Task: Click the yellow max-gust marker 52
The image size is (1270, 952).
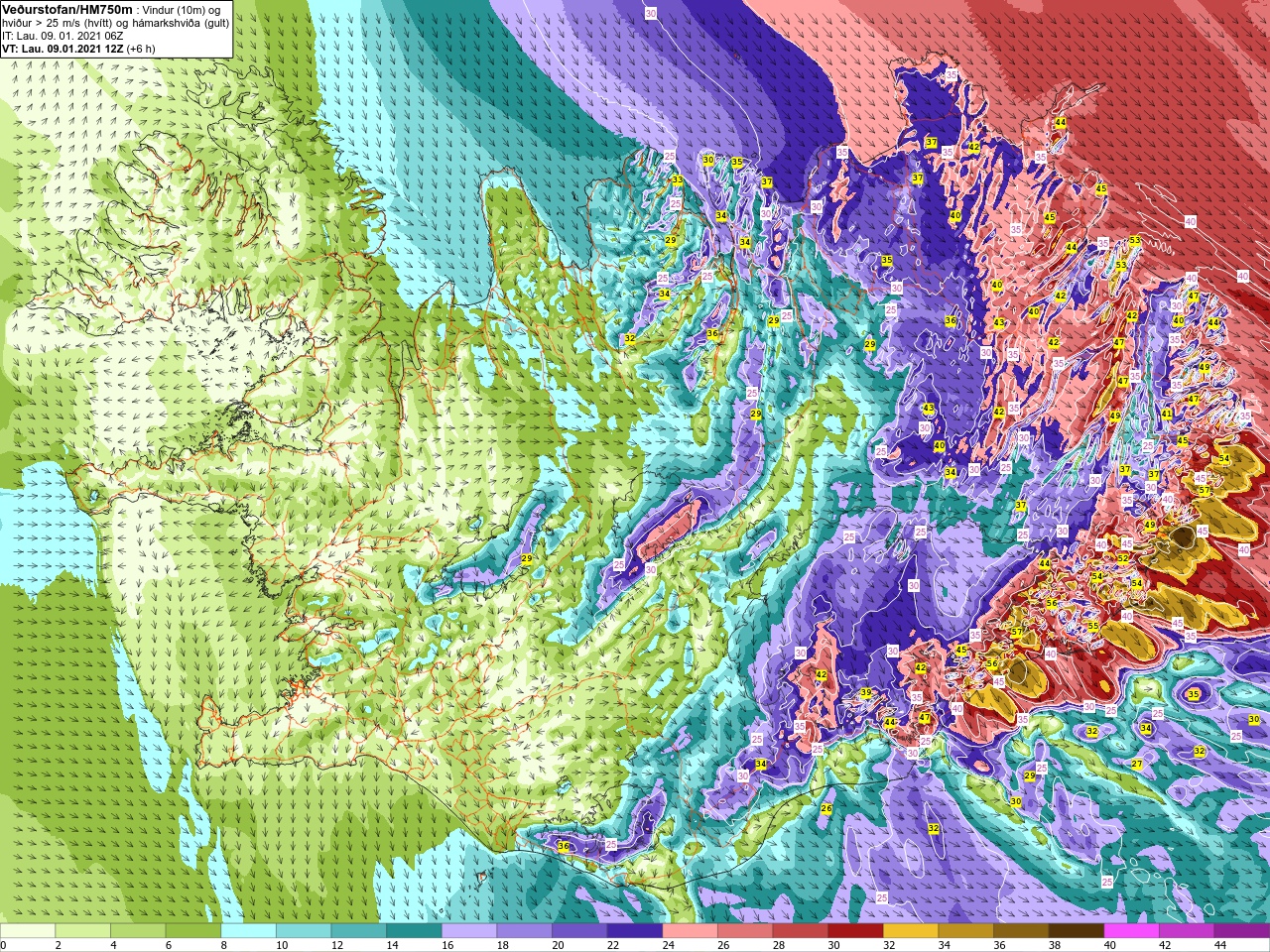Action: coord(1123,558)
